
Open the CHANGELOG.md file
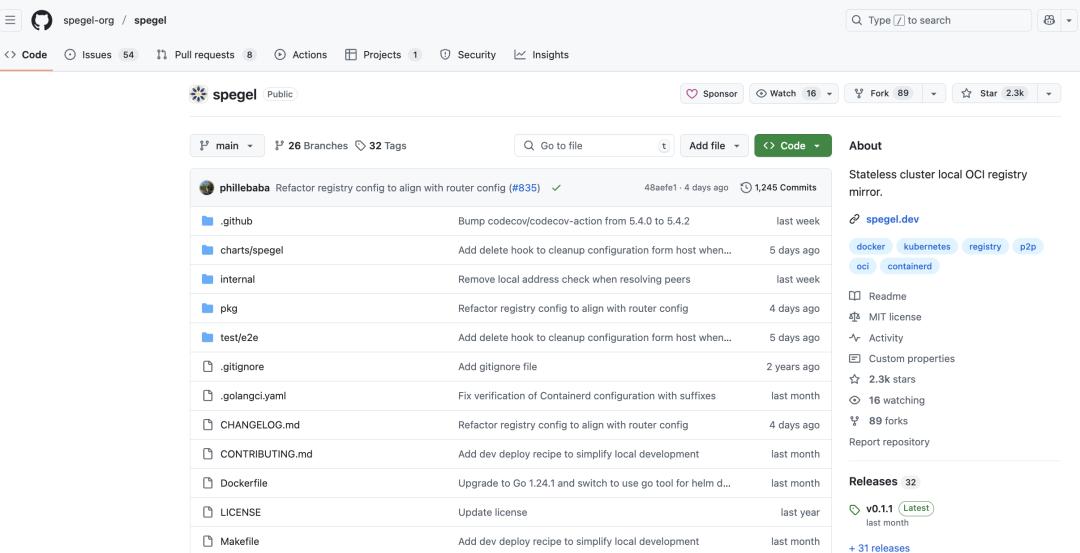coord(260,425)
